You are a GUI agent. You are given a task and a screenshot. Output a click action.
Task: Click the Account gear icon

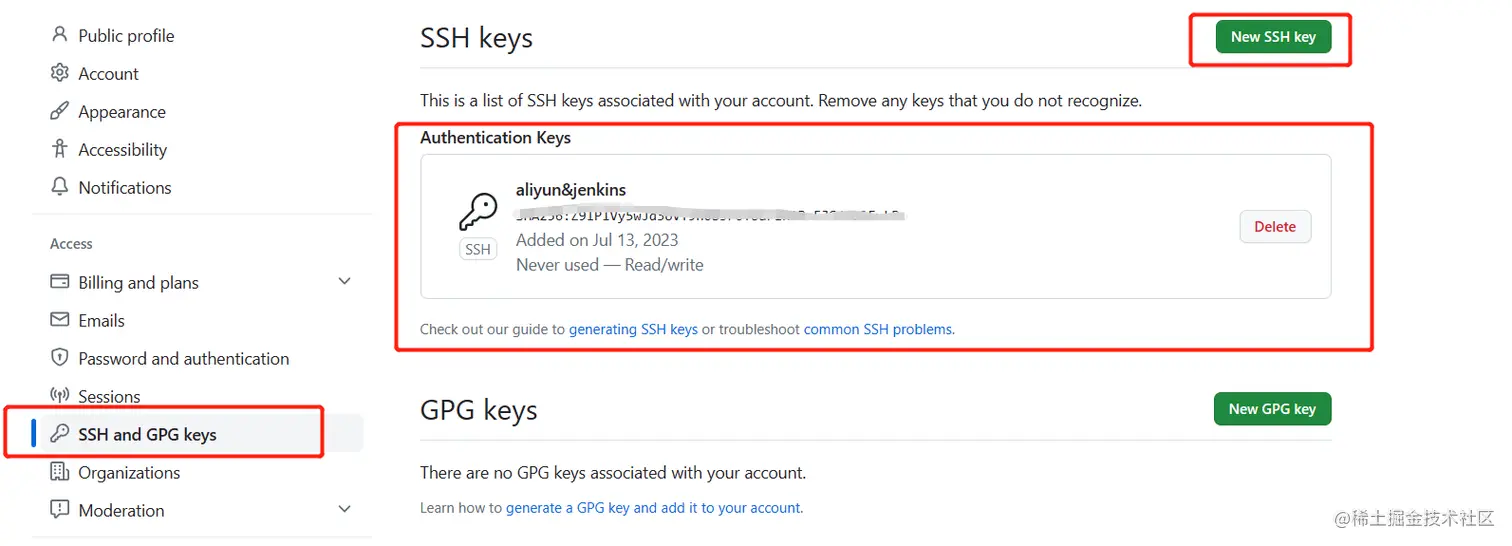(59, 73)
